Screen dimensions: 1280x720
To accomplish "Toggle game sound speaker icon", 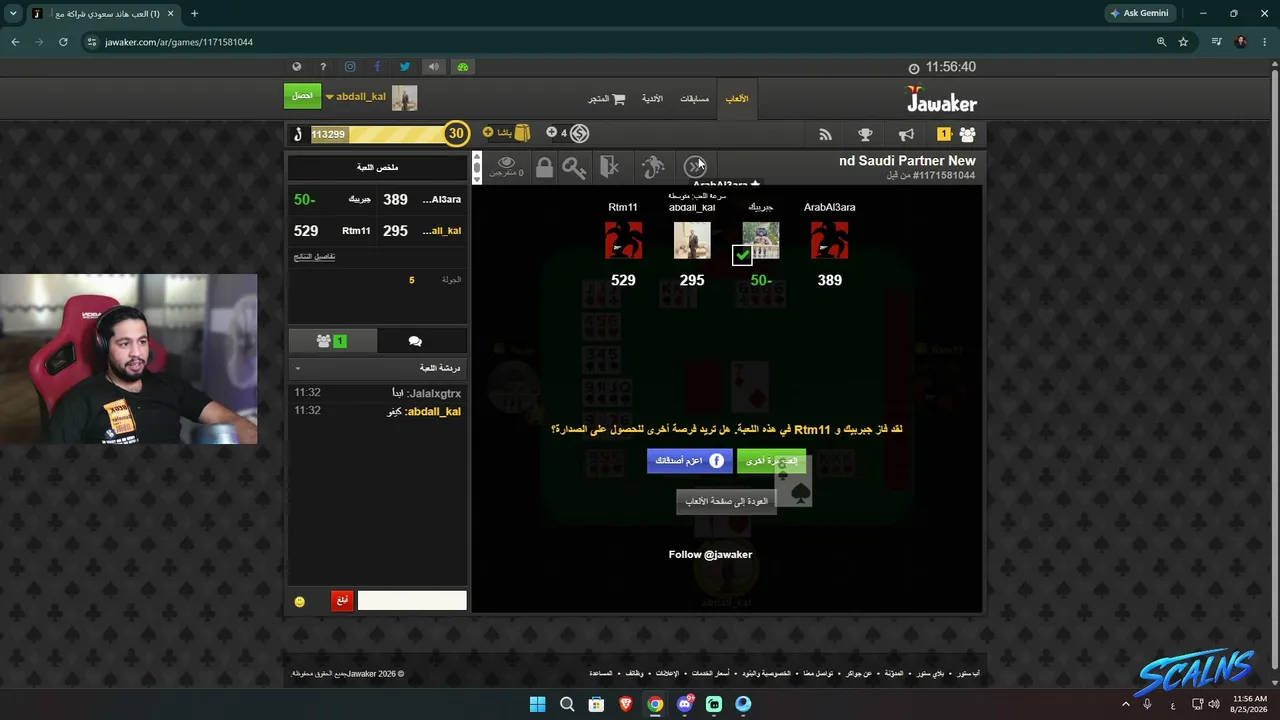I will click(x=434, y=67).
